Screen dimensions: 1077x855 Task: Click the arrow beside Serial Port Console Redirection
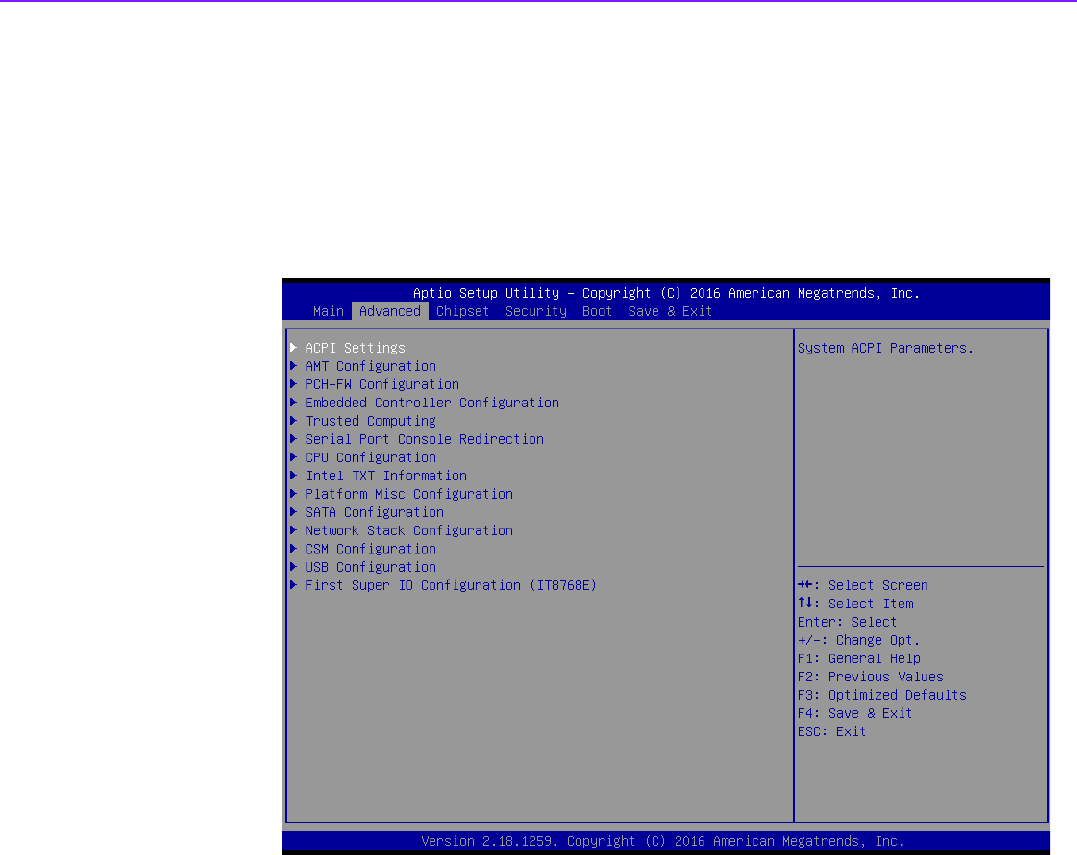pos(293,439)
